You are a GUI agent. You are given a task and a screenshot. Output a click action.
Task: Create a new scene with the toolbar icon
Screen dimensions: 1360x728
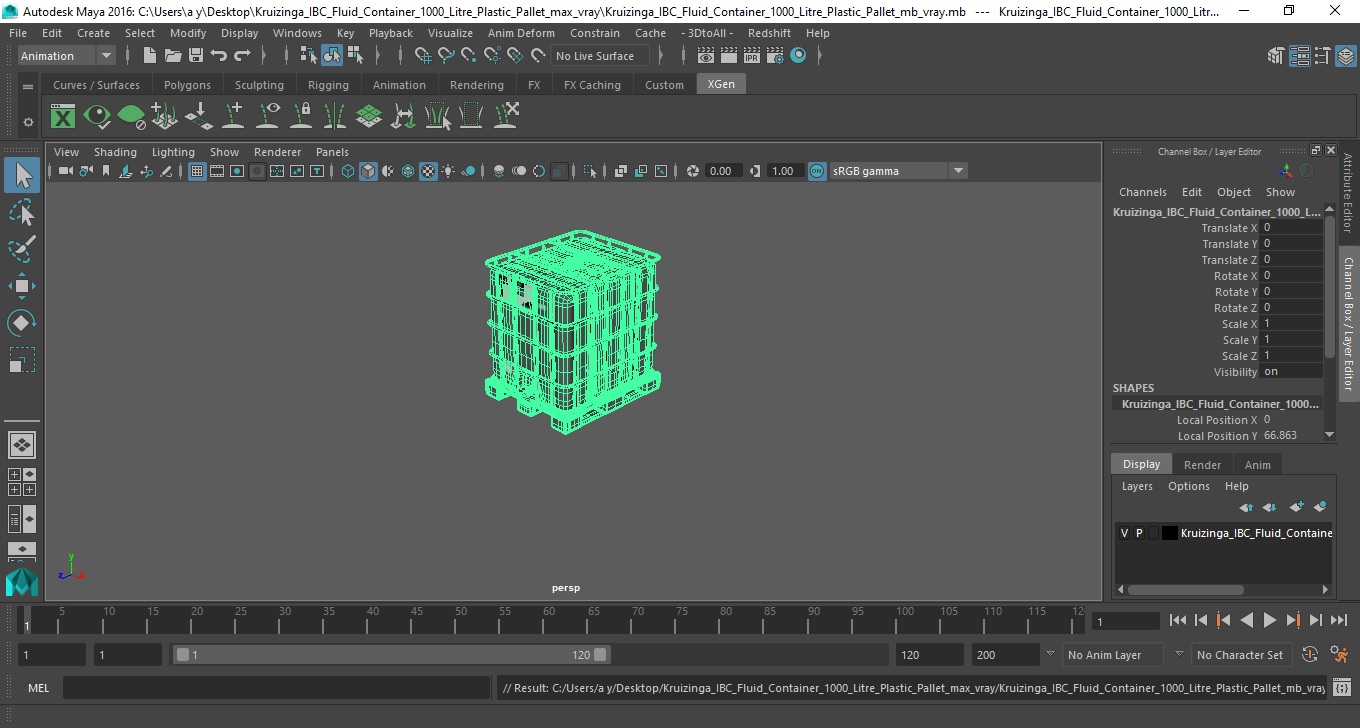click(150, 56)
